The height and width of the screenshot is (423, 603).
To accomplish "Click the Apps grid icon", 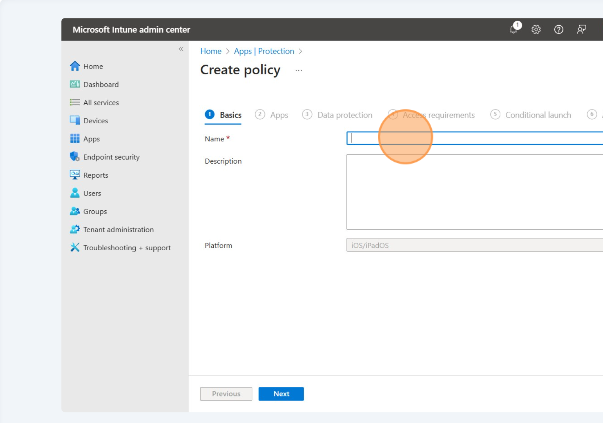I will point(75,139).
